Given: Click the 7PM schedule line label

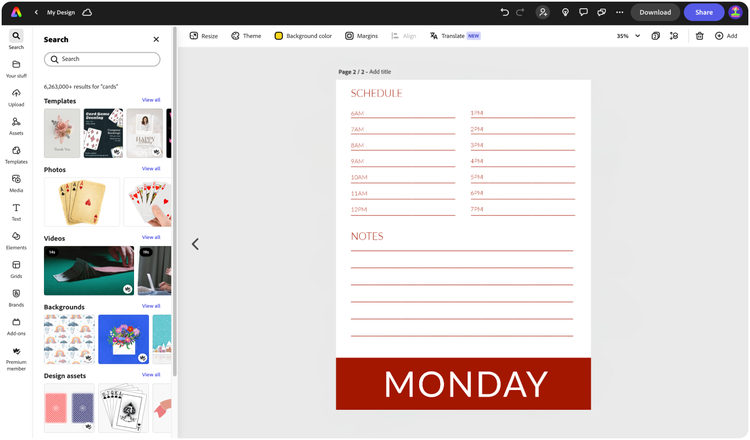Looking at the screenshot, I should (477, 209).
